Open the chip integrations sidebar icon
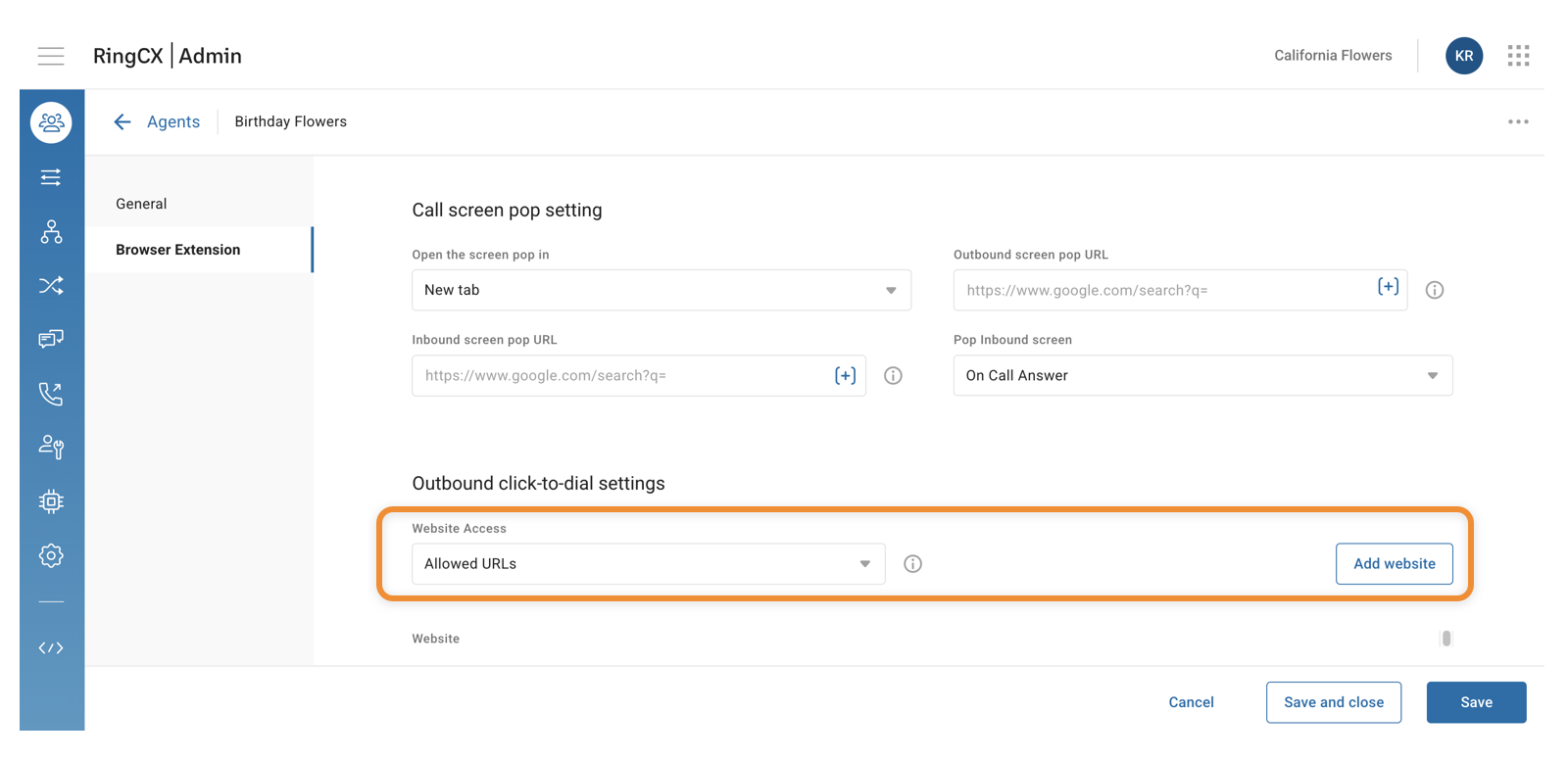This screenshot has width=1568, height=760. [x=51, y=501]
